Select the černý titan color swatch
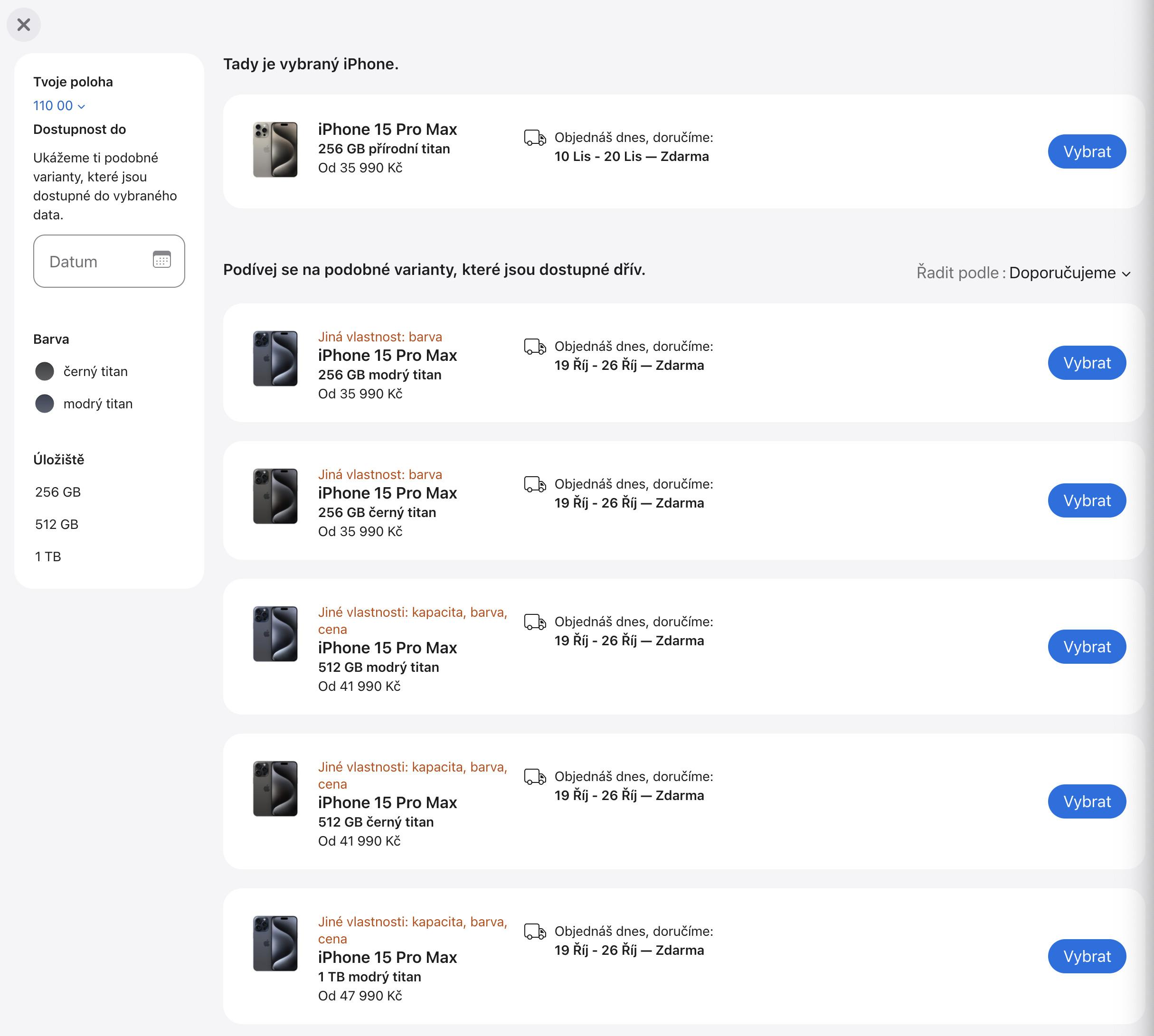 click(45, 371)
